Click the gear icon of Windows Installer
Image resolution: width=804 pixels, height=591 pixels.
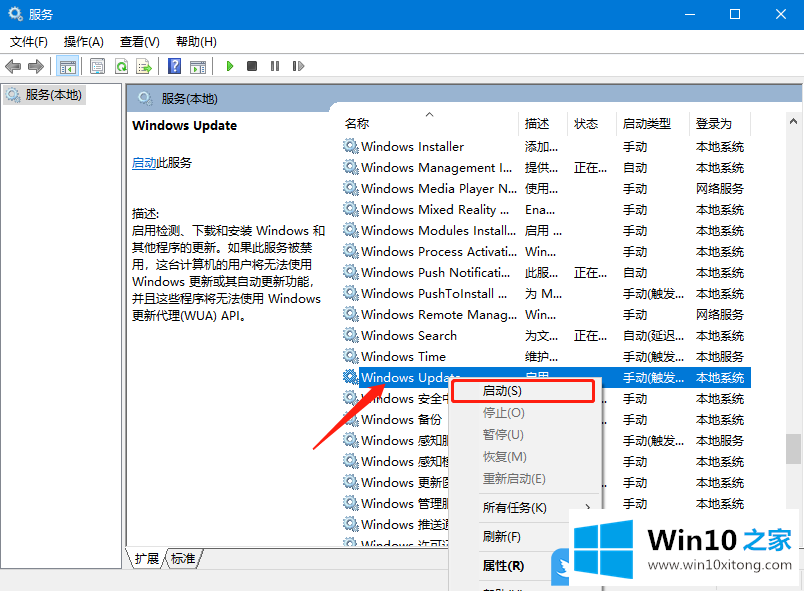(351, 147)
